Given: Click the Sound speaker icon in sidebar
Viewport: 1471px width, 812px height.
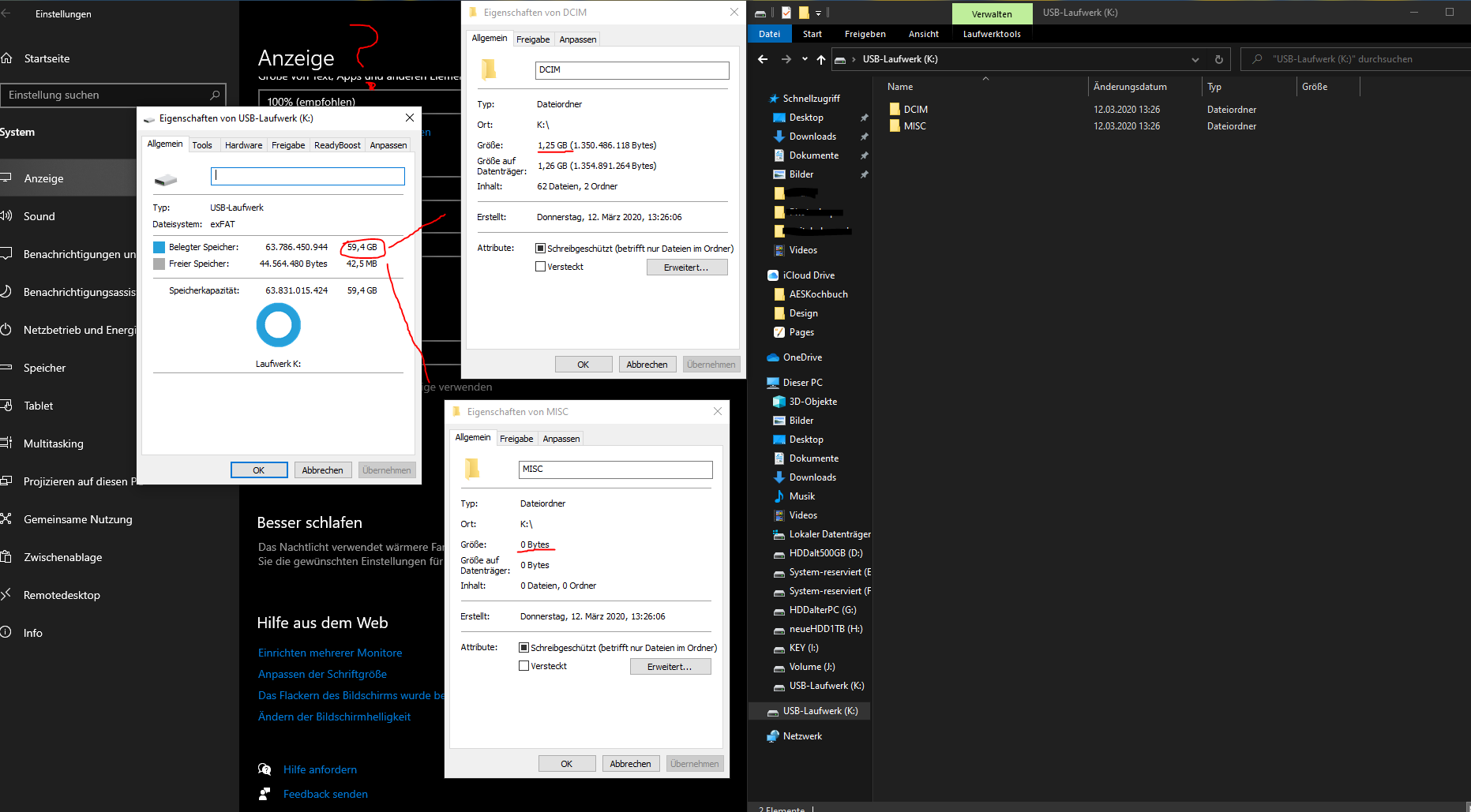Looking at the screenshot, I should [x=6, y=216].
